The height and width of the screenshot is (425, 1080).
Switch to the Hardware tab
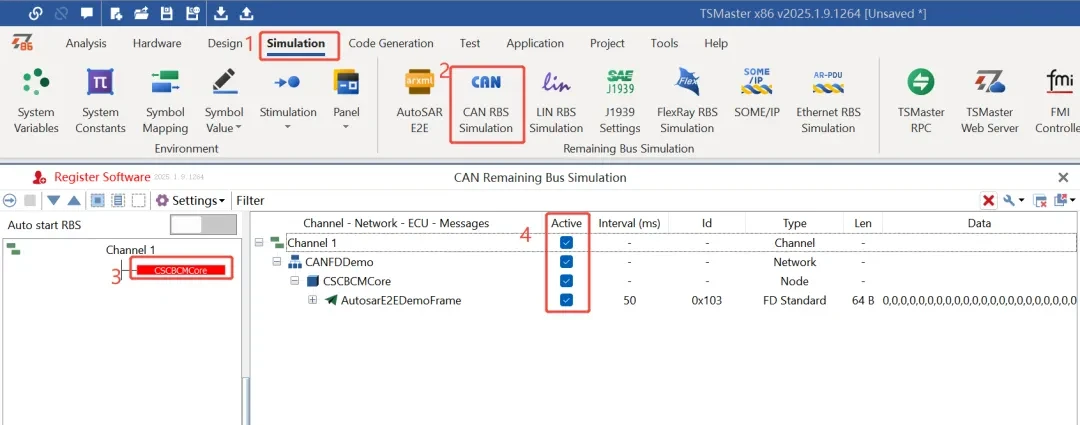(157, 43)
